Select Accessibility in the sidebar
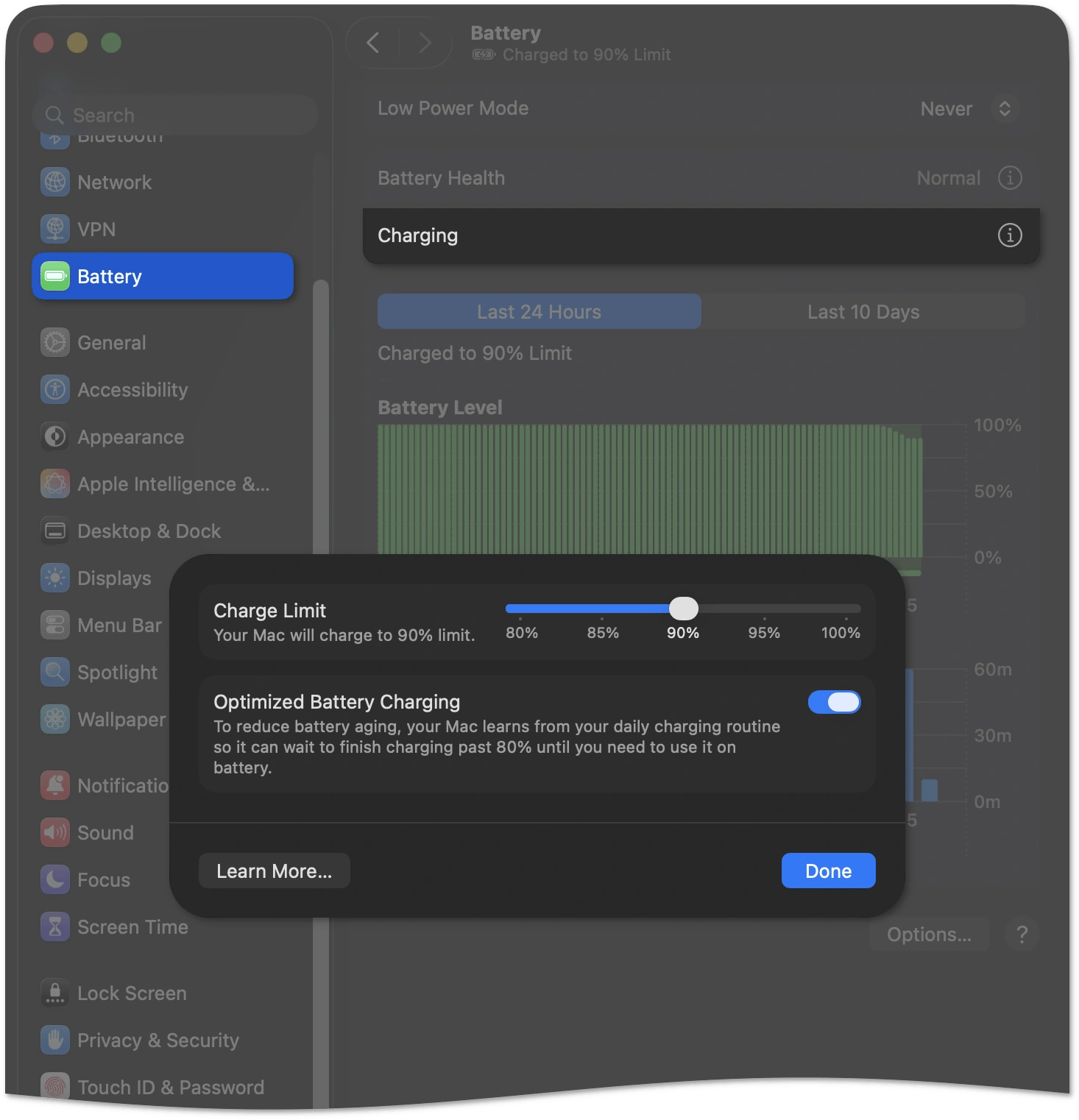The height and width of the screenshot is (1120, 1079). click(163, 389)
